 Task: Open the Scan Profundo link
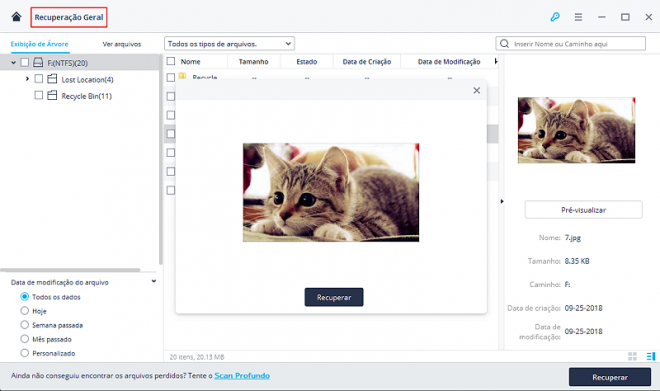pos(242,375)
